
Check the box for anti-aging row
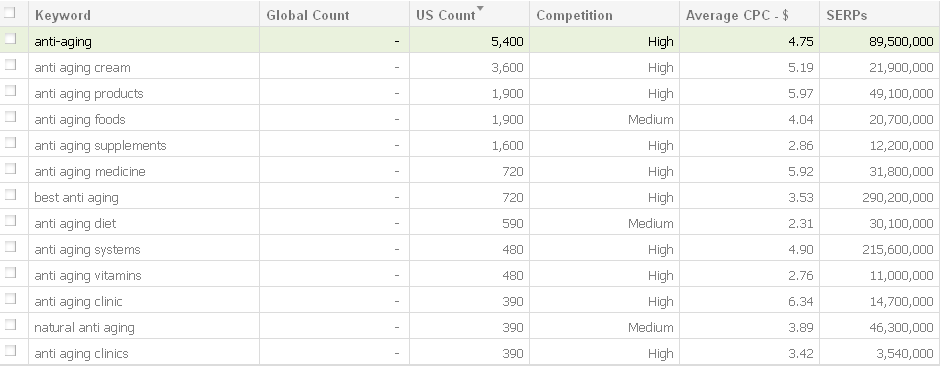pyautogui.click(x=10, y=38)
